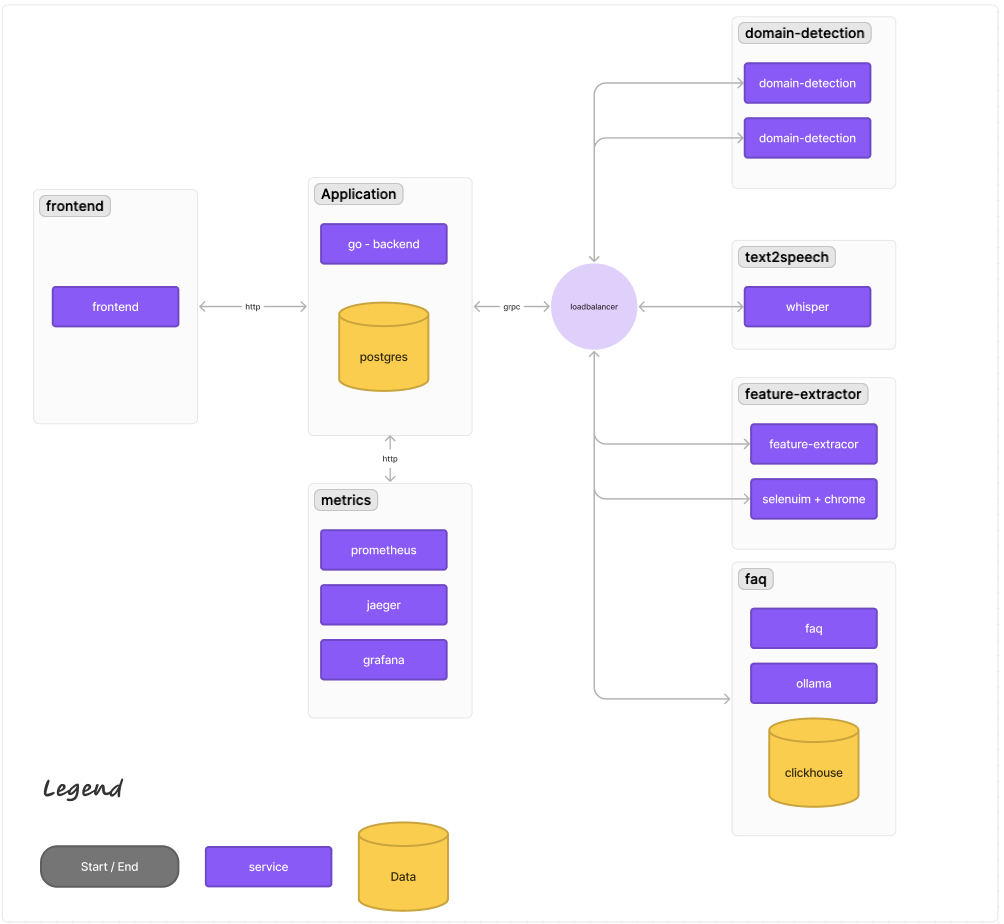Click the text2speech section title
Viewport: 1004px width, 924px height.
(x=787, y=257)
